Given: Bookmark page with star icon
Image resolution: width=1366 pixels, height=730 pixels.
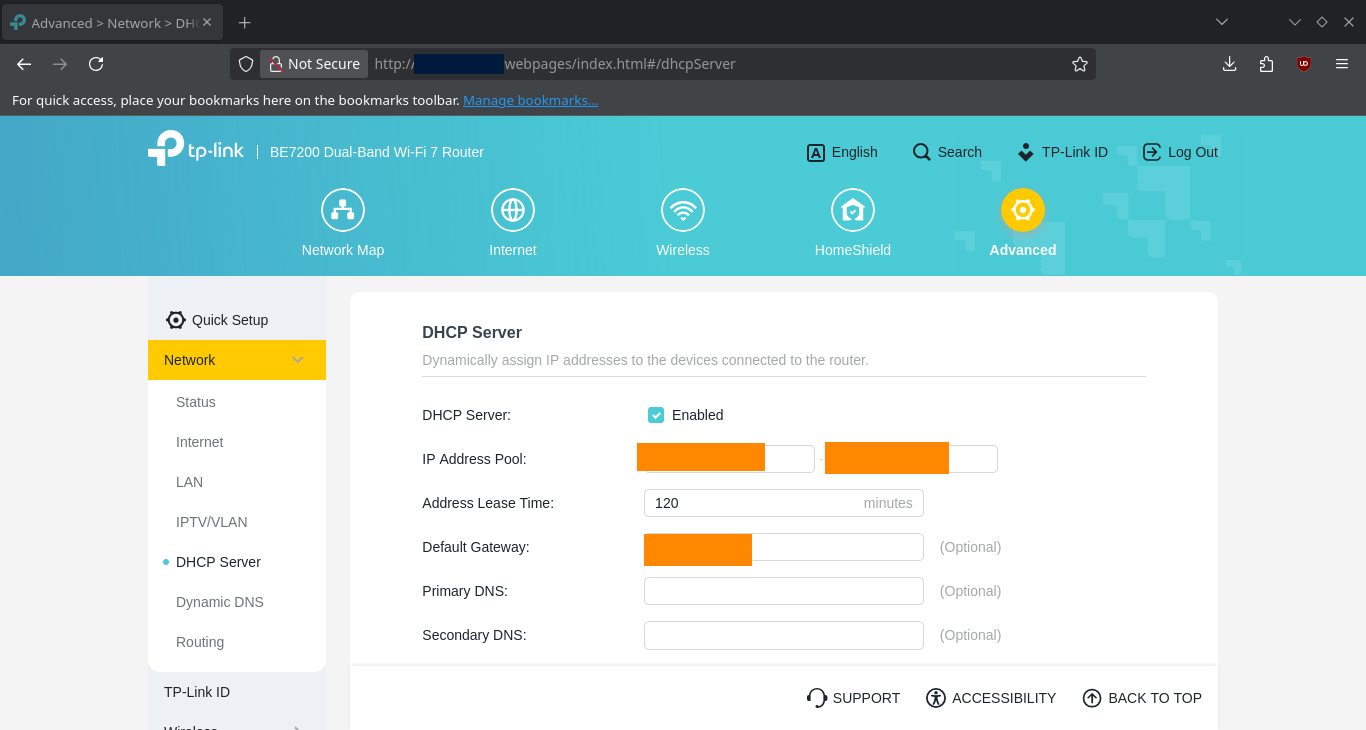Looking at the screenshot, I should point(1080,64).
